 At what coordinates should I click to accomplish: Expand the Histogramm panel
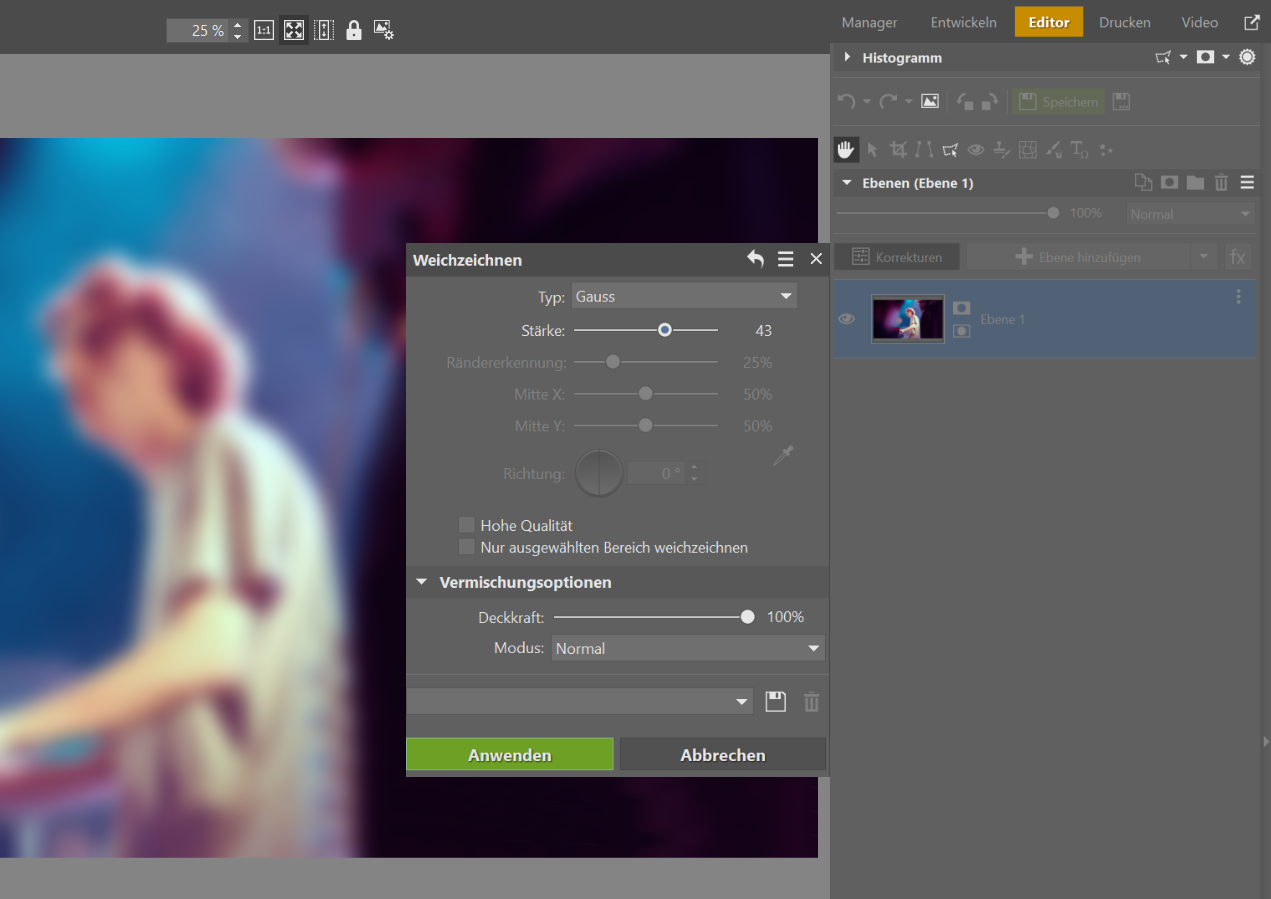[x=847, y=58]
